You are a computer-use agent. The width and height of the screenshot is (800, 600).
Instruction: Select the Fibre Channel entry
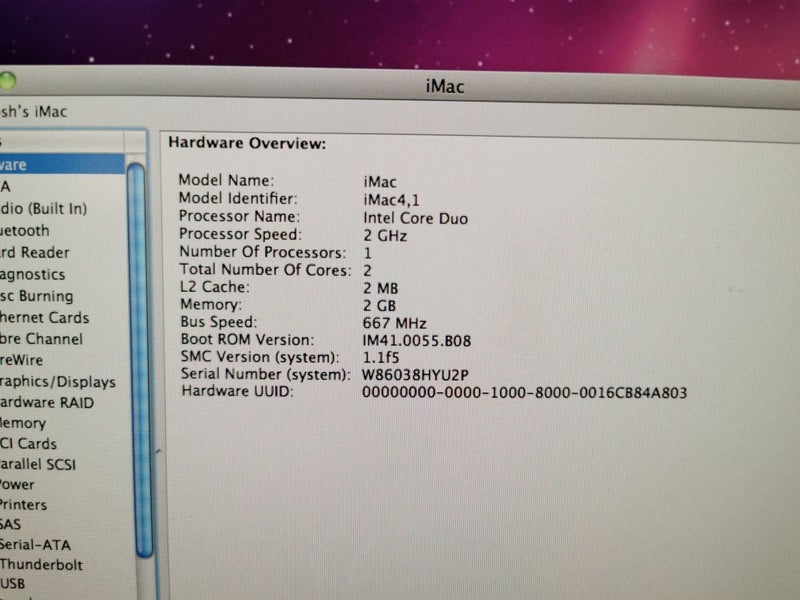(x=50, y=339)
